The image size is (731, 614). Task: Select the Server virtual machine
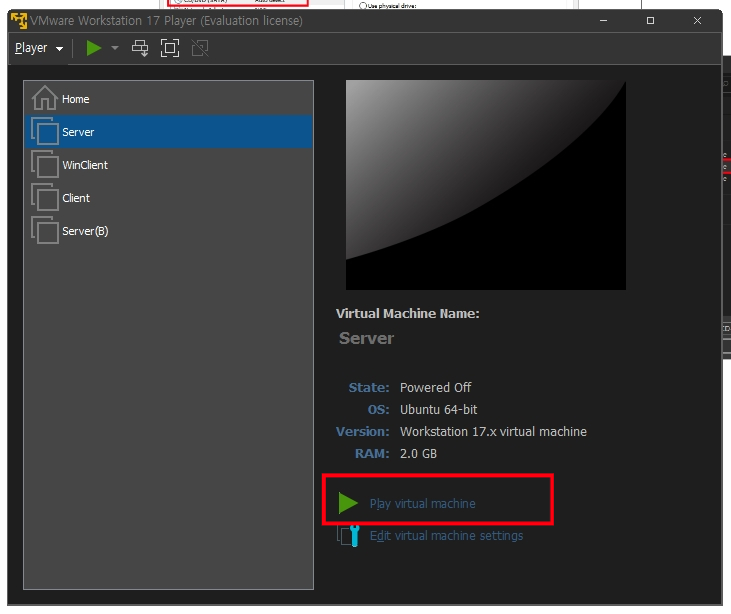168,132
